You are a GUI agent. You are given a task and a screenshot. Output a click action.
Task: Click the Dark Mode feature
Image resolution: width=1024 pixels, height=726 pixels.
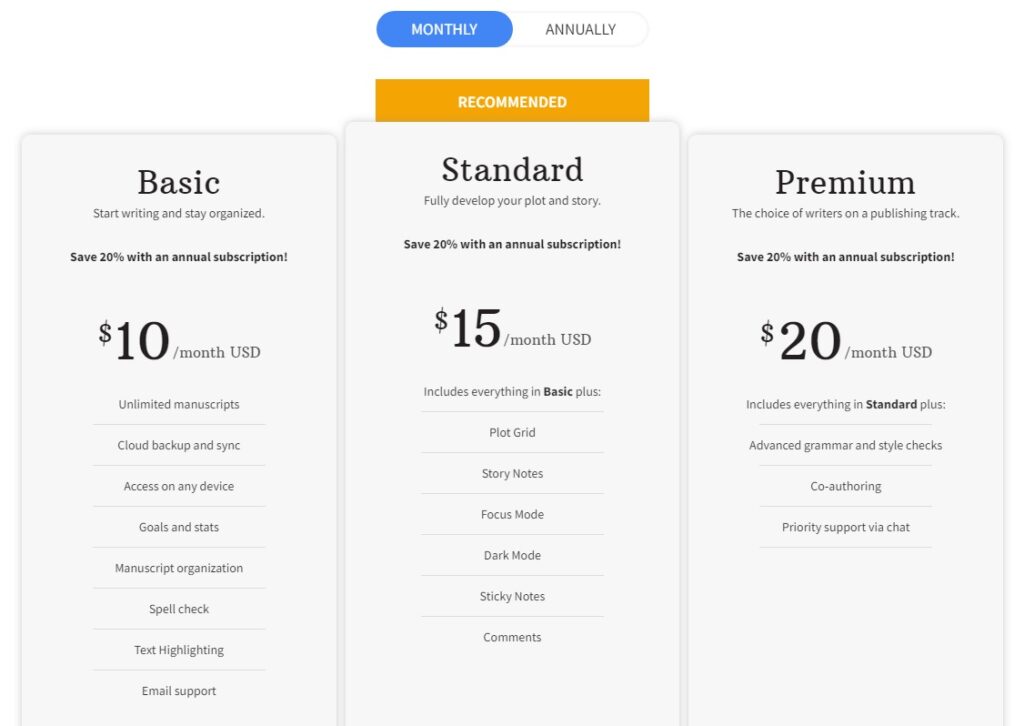[512, 556]
